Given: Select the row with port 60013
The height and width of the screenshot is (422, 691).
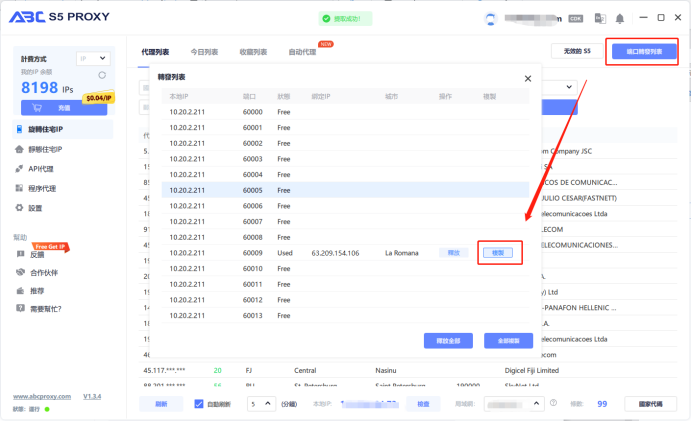Looking at the screenshot, I should click(x=345, y=315).
